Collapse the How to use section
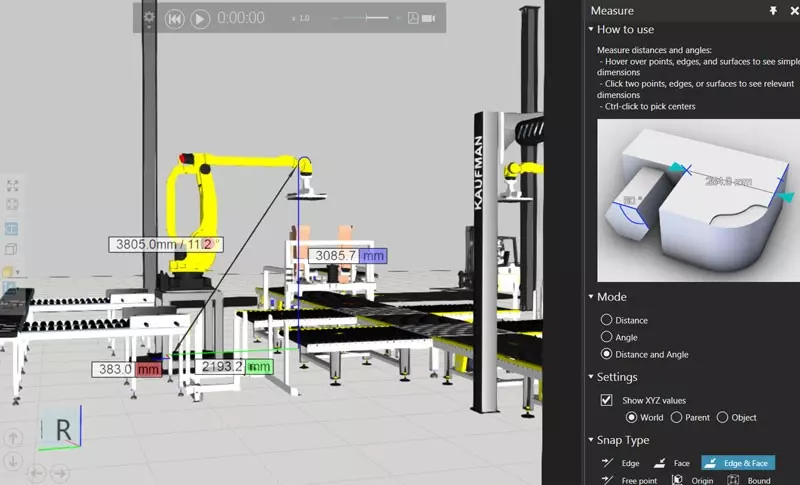 coord(591,29)
